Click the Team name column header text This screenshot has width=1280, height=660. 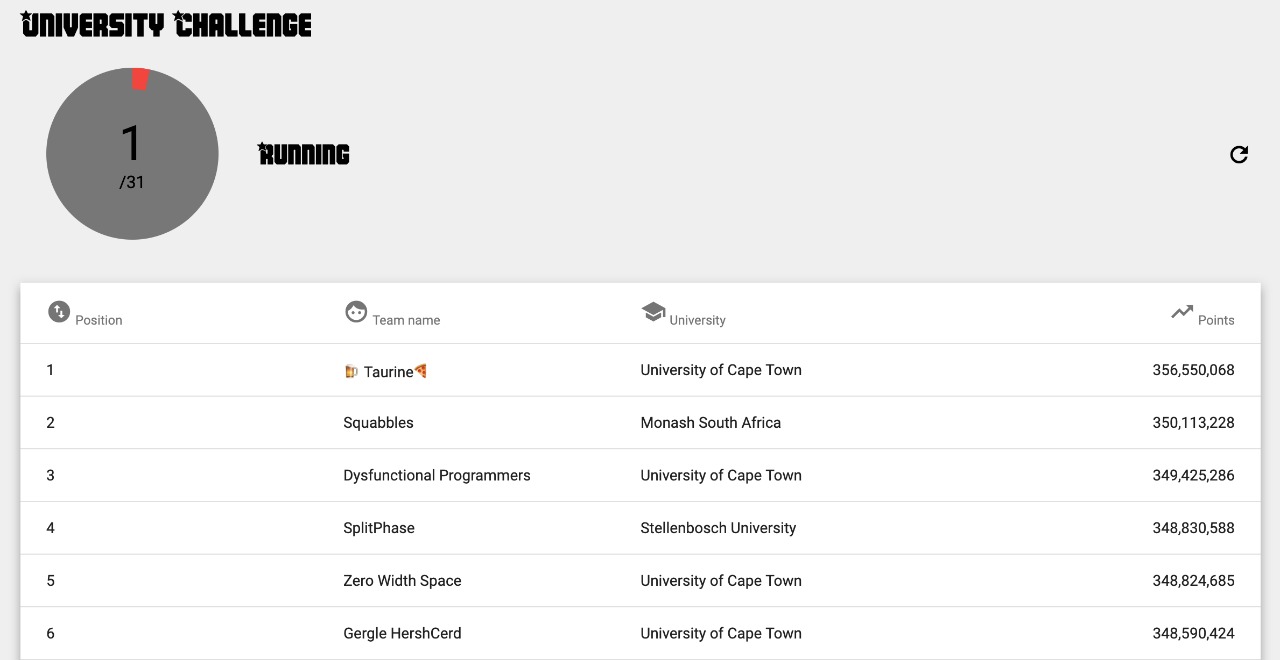[406, 320]
